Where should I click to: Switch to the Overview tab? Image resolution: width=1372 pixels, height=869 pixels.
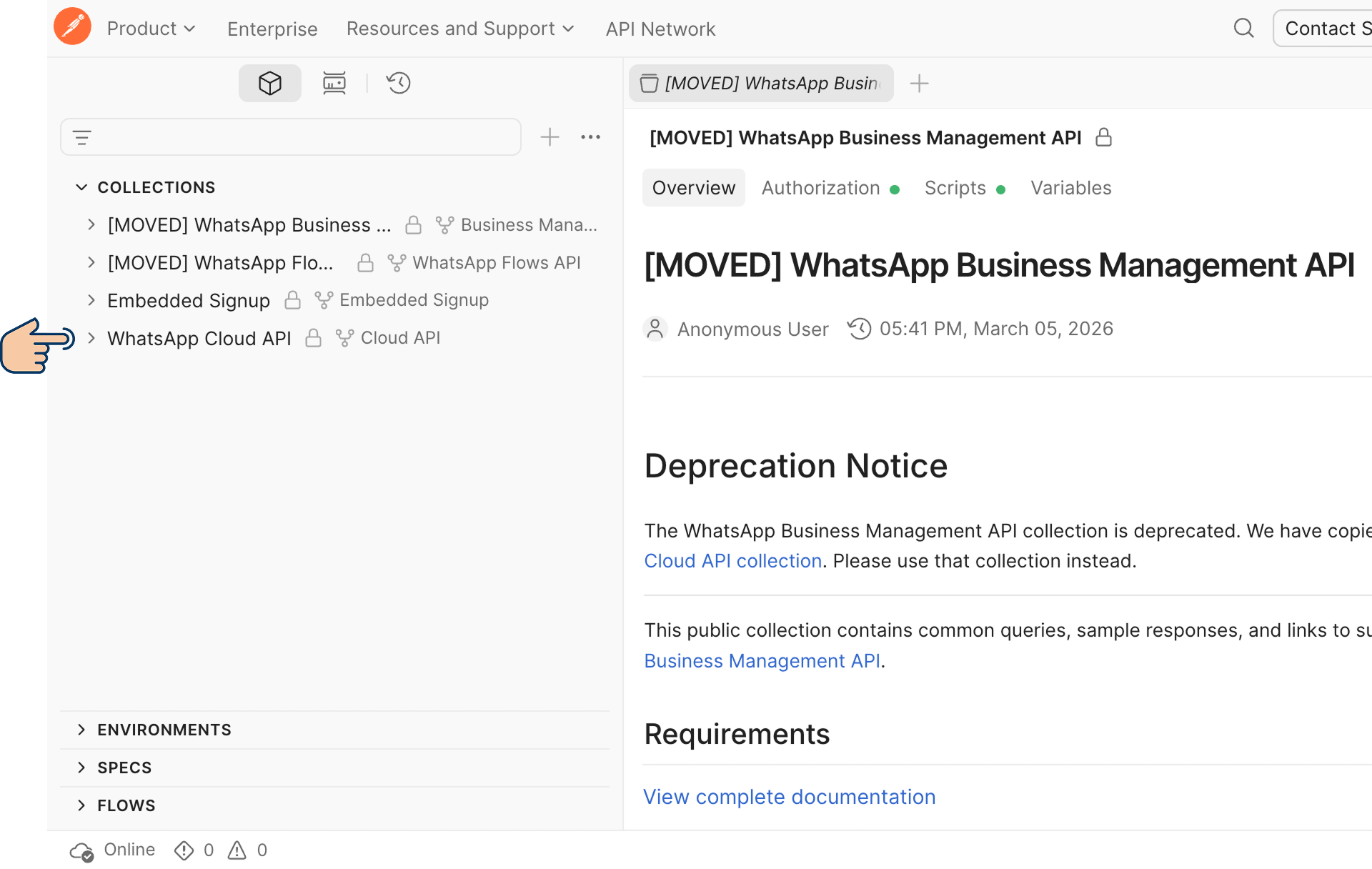pos(694,188)
